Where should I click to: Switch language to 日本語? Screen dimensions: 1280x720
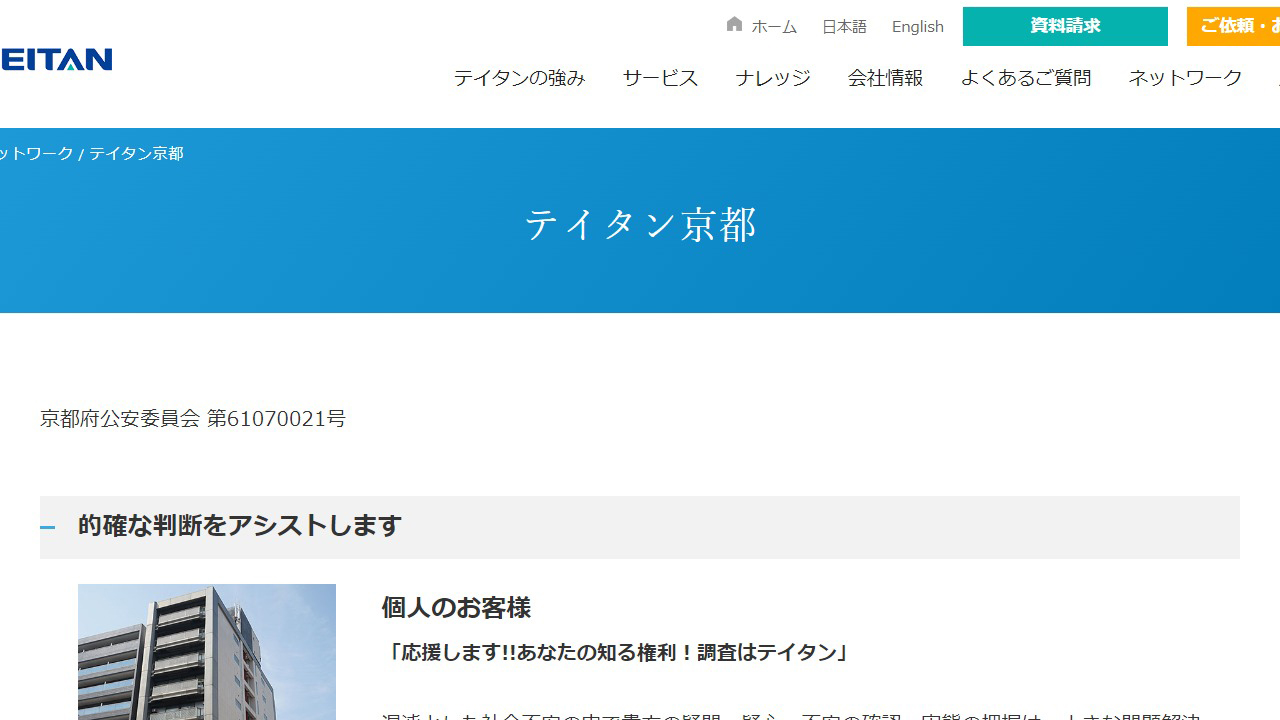[843, 26]
